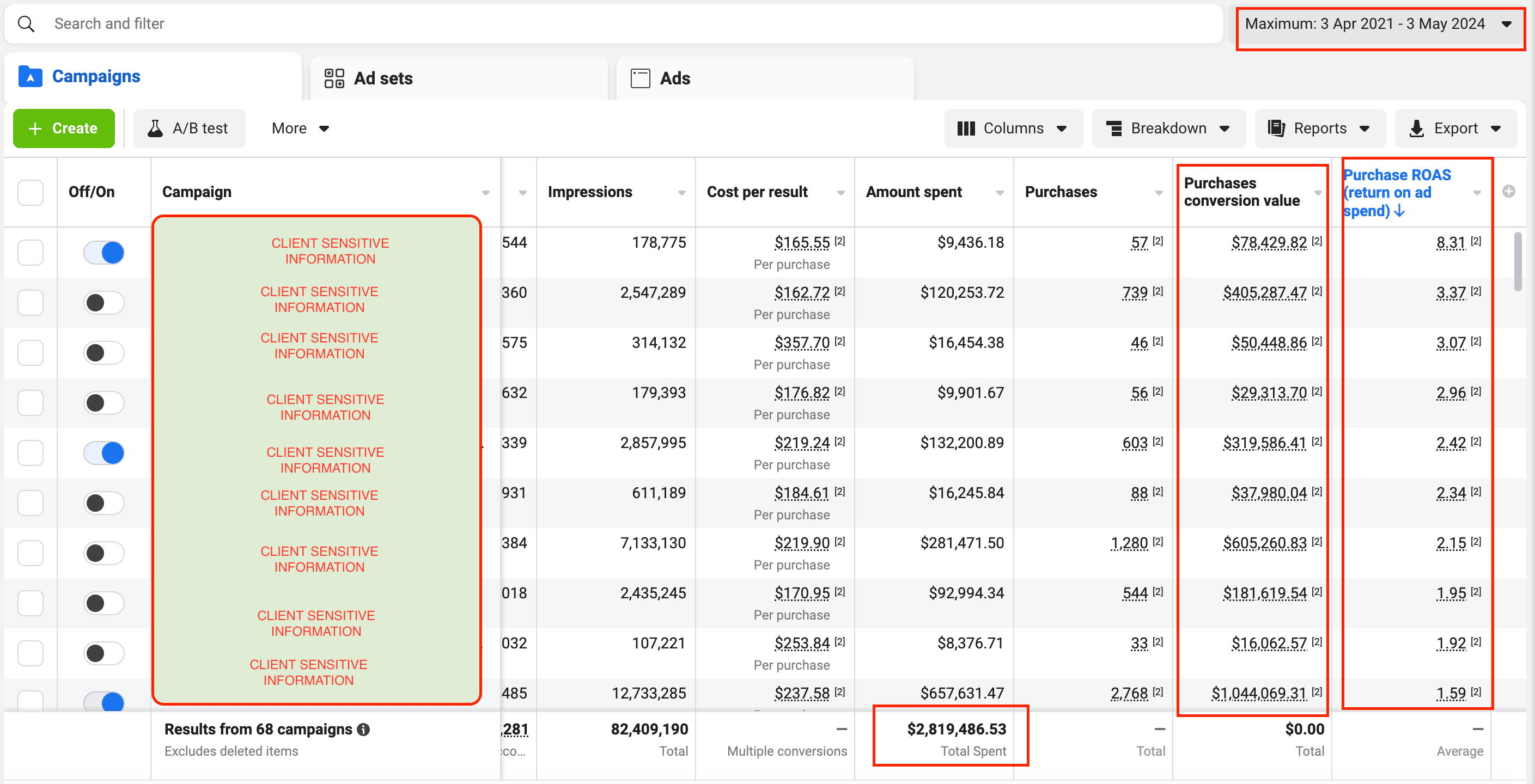Image resolution: width=1535 pixels, height=784 pixels.
Task: Check the select-all campaigns checkbox
Action: (31, 192)
